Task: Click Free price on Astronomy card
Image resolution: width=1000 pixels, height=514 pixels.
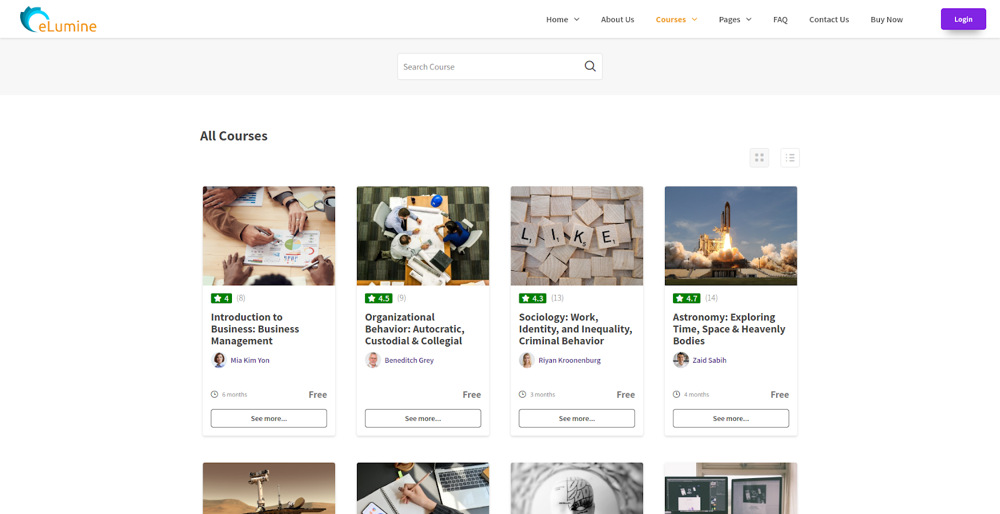Action: click(779, 395)
